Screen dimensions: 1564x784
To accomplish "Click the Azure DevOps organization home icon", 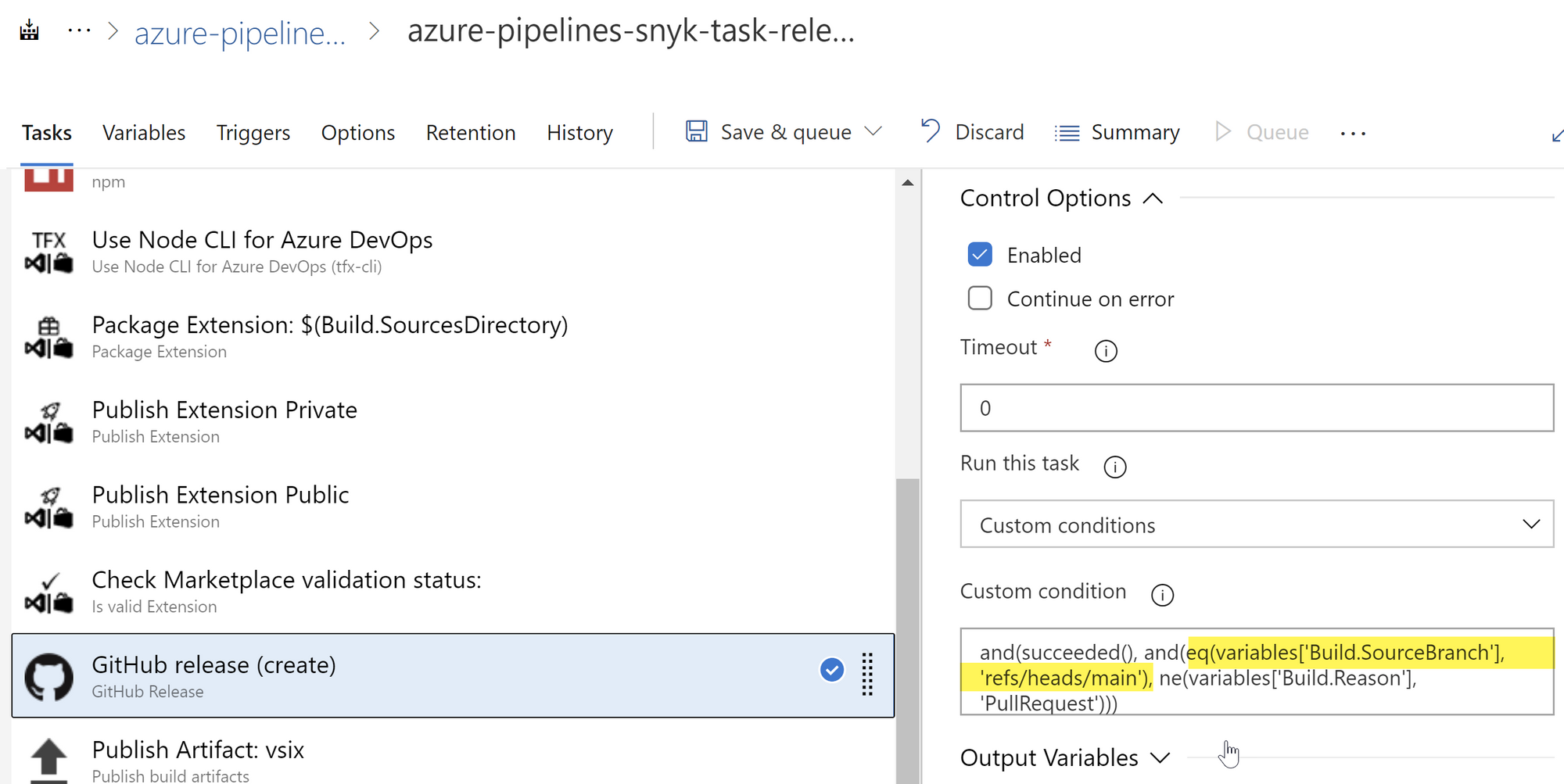I will point(30,31).
